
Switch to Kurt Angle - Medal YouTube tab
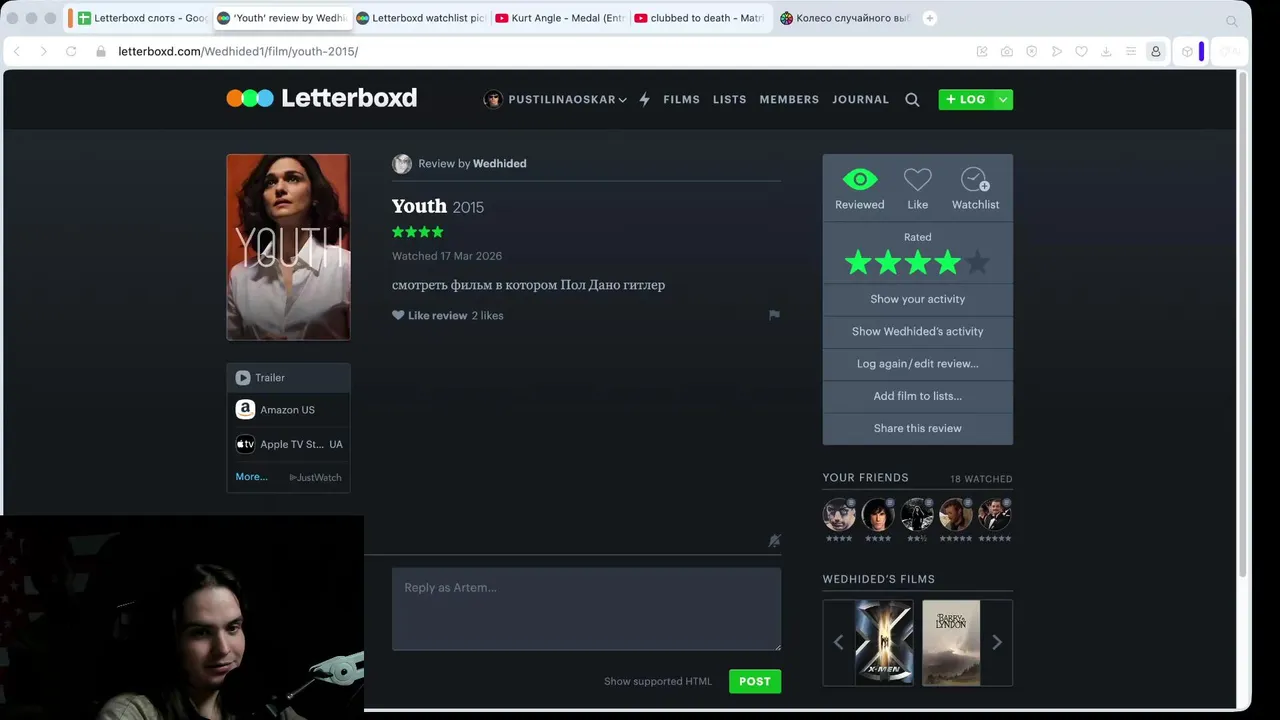(x=561, y=18)
